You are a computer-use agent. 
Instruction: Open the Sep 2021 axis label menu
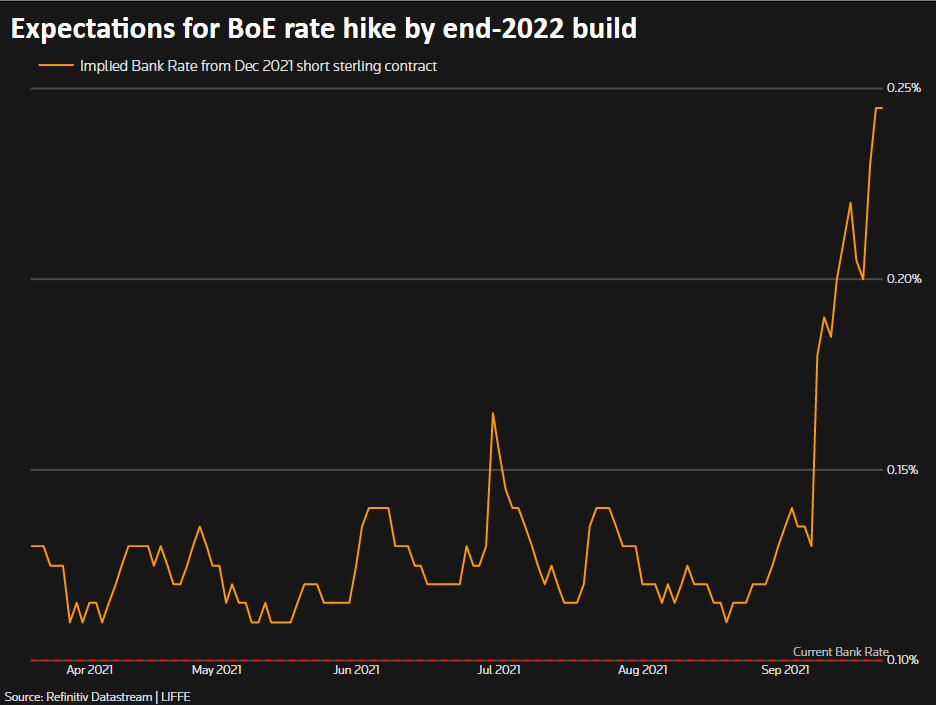click(786, 670)
